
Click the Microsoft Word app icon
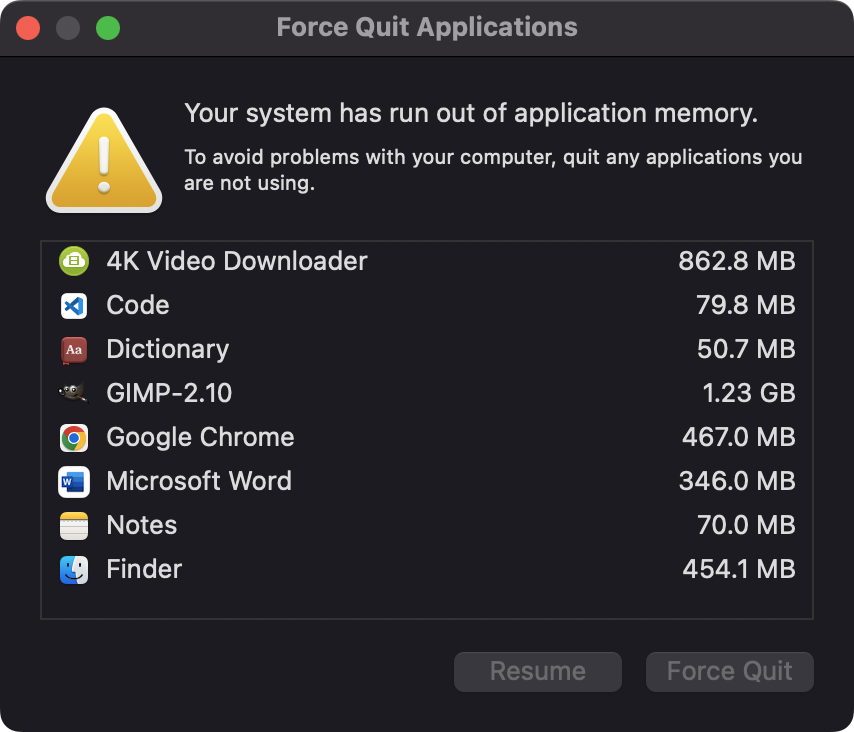click(x=74, y=481)
